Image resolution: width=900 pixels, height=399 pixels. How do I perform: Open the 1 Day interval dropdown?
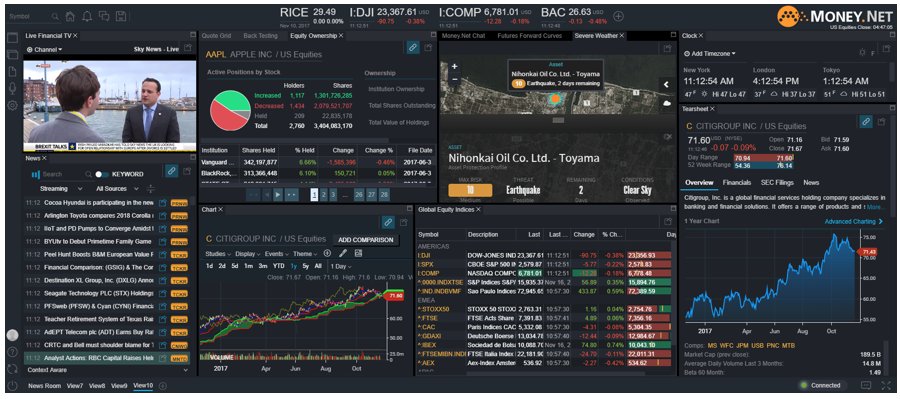(x=341, y=266)
